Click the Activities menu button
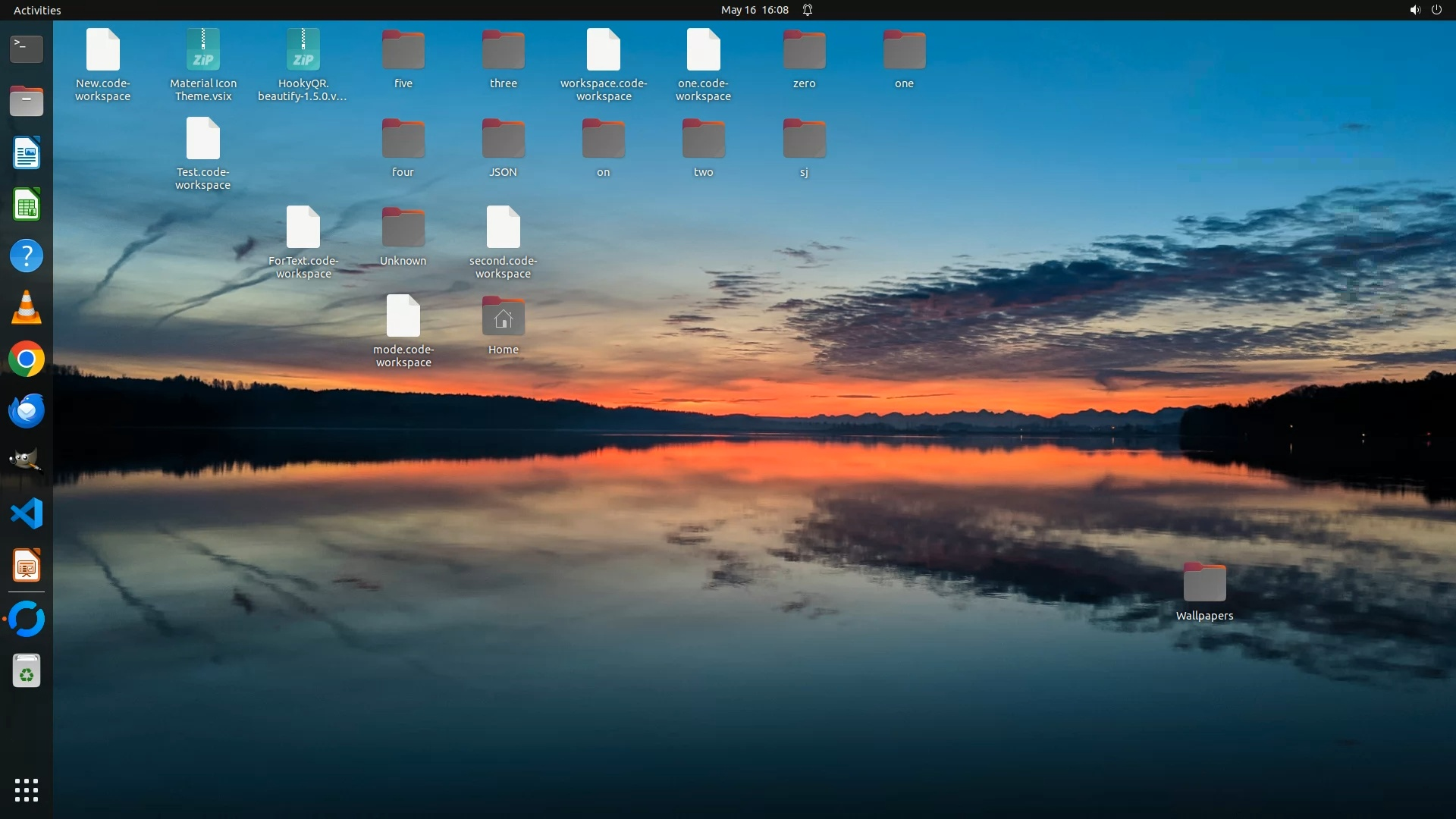The height and width of the screenshot is (819, 1456). [x=37, y=10]
